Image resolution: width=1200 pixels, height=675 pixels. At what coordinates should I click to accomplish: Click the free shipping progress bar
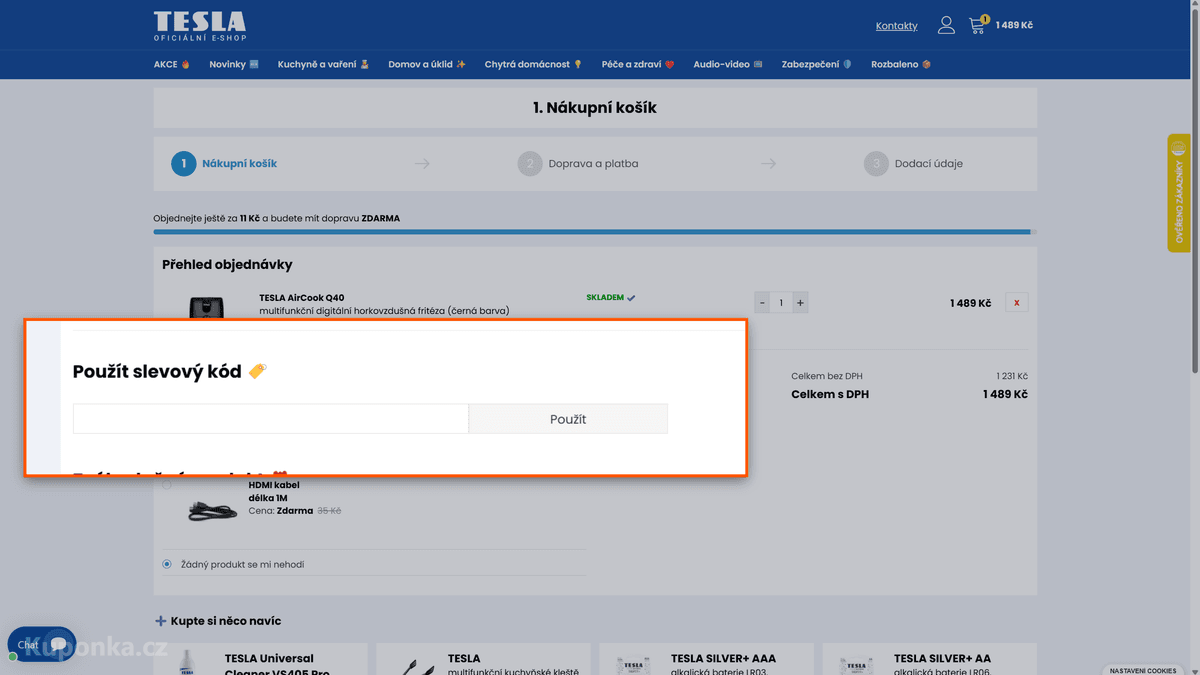pos(595,232)
